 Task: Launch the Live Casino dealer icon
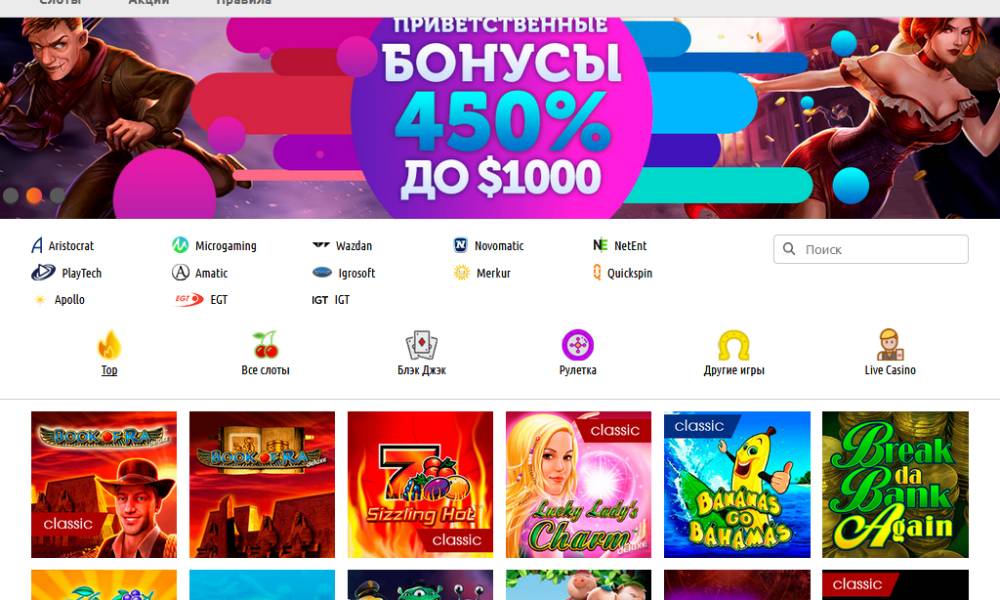890,345
